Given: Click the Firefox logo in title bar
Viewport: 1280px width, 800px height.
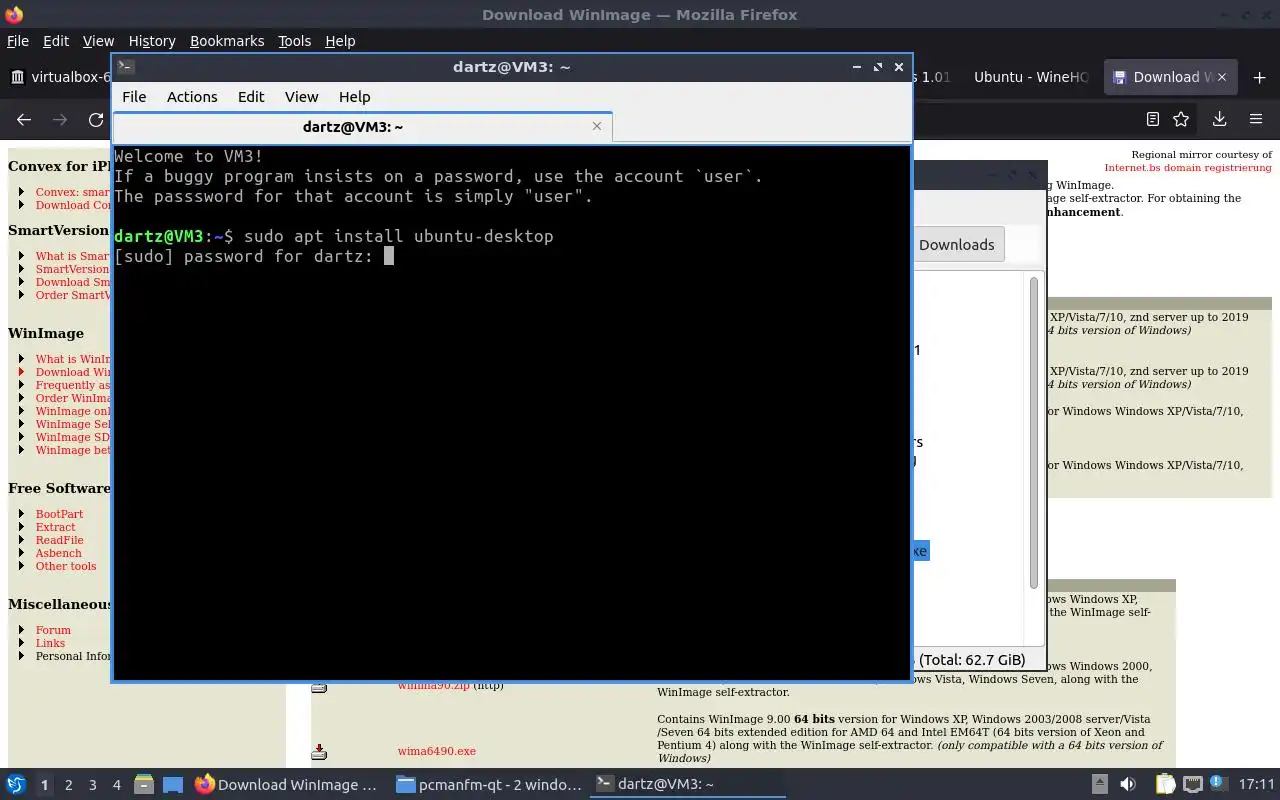Looking at the screenshot, I should (x=13, y=14).
